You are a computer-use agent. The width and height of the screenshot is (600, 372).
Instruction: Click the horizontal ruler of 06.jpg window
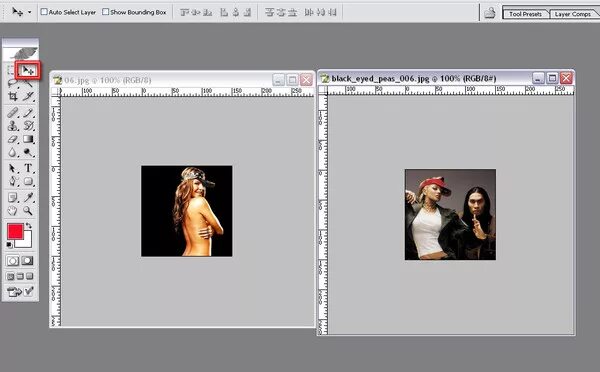pyautogui.click(x=187, y=92)
